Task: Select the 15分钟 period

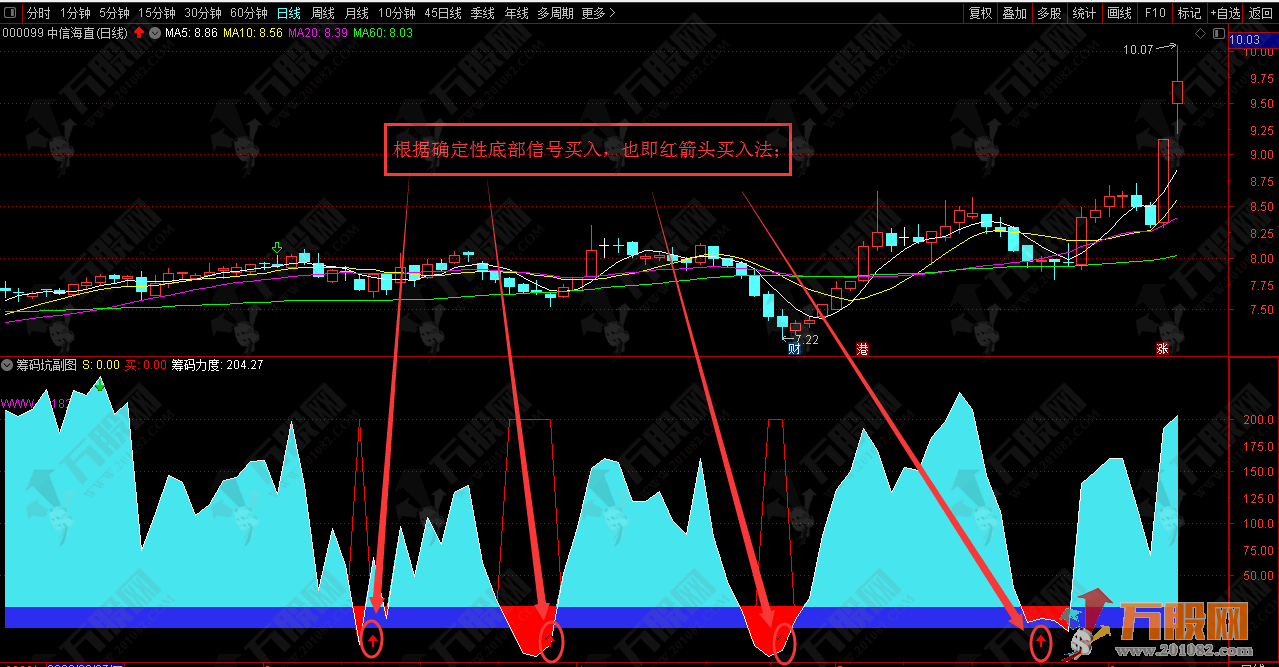Action: point(158,13)
